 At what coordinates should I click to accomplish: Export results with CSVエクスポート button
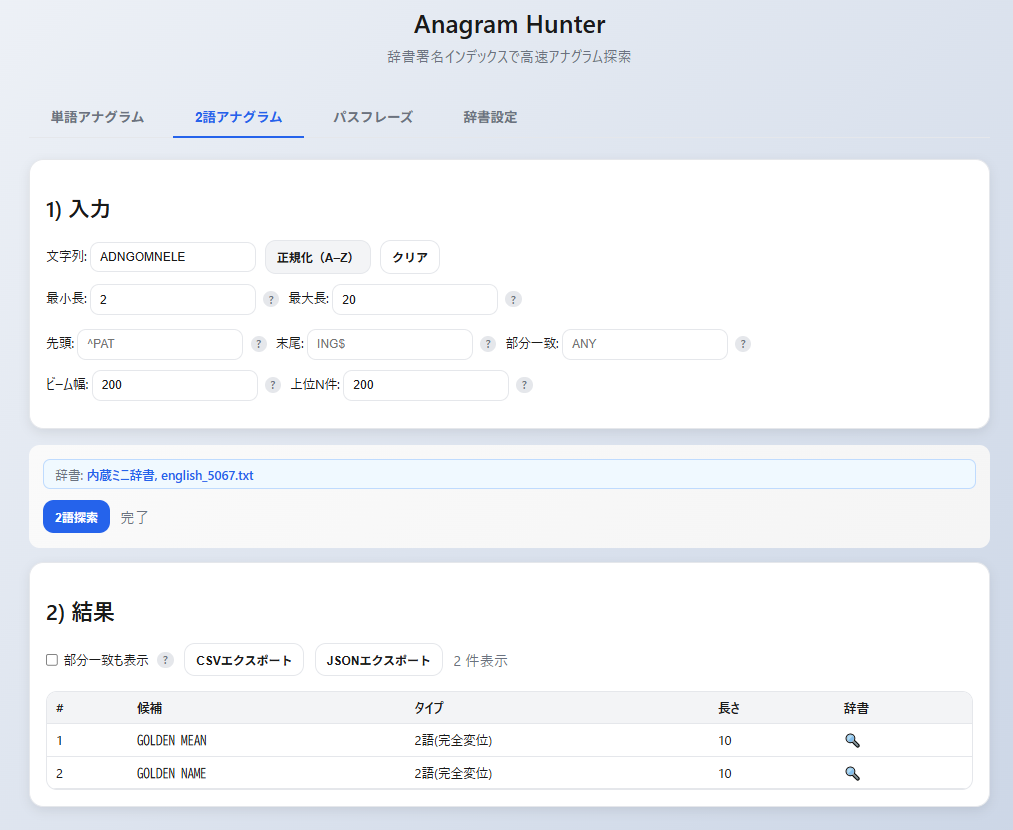[243, 660]
